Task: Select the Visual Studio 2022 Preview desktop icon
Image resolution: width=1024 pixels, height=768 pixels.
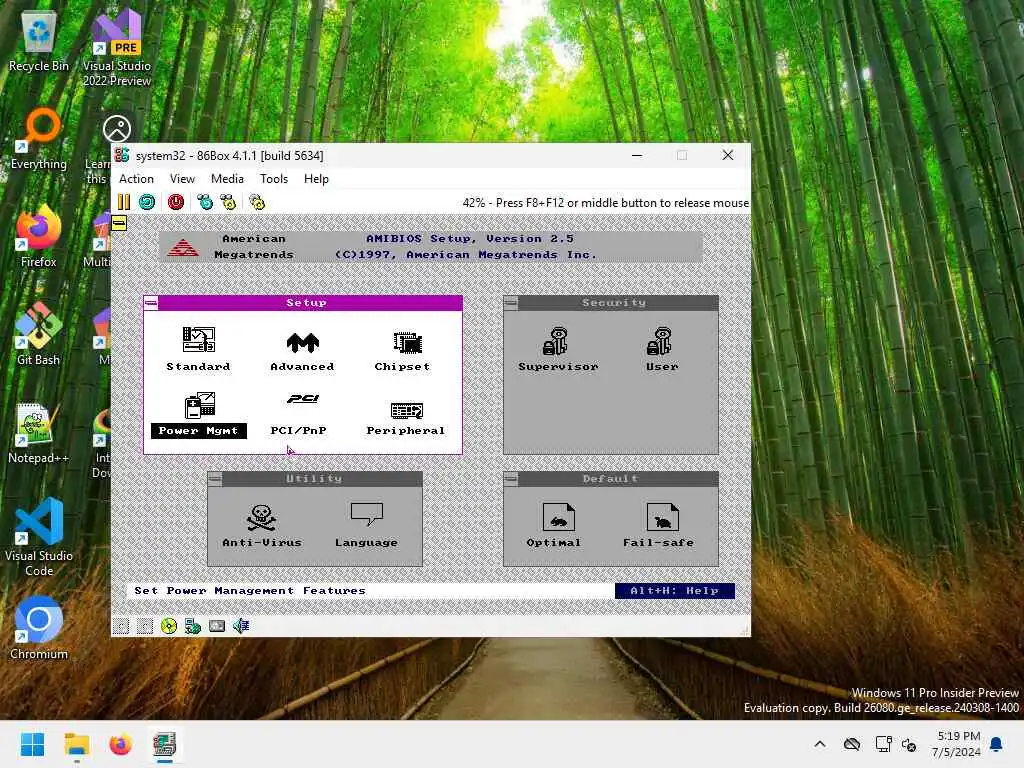Action: (117, 48)
